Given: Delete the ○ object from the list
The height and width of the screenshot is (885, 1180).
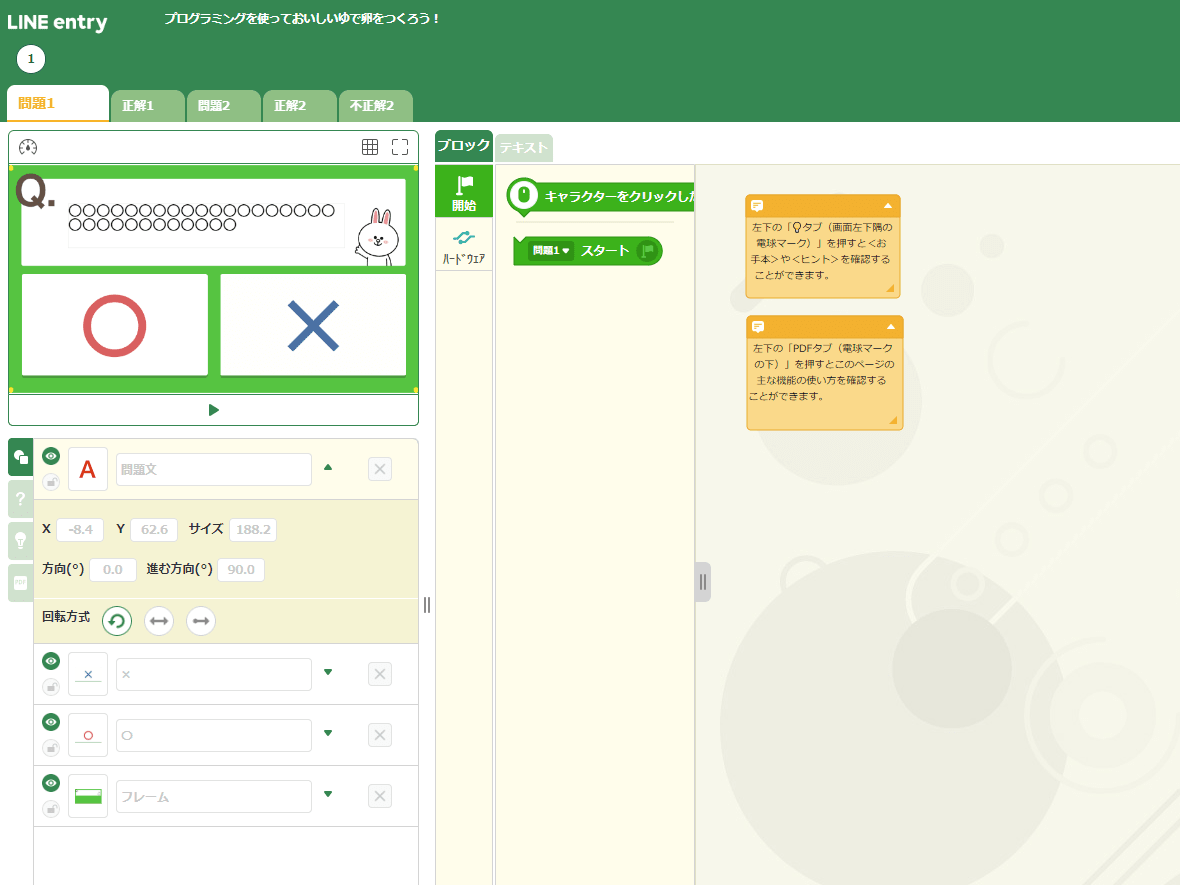Looking at the screenshot, I should (380, 735).
